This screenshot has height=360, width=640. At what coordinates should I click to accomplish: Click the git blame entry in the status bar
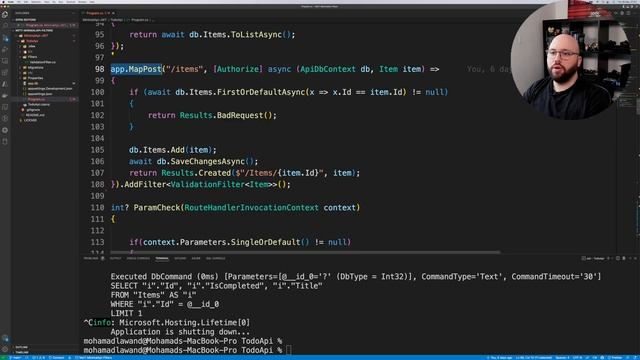(x=499, y=358)
